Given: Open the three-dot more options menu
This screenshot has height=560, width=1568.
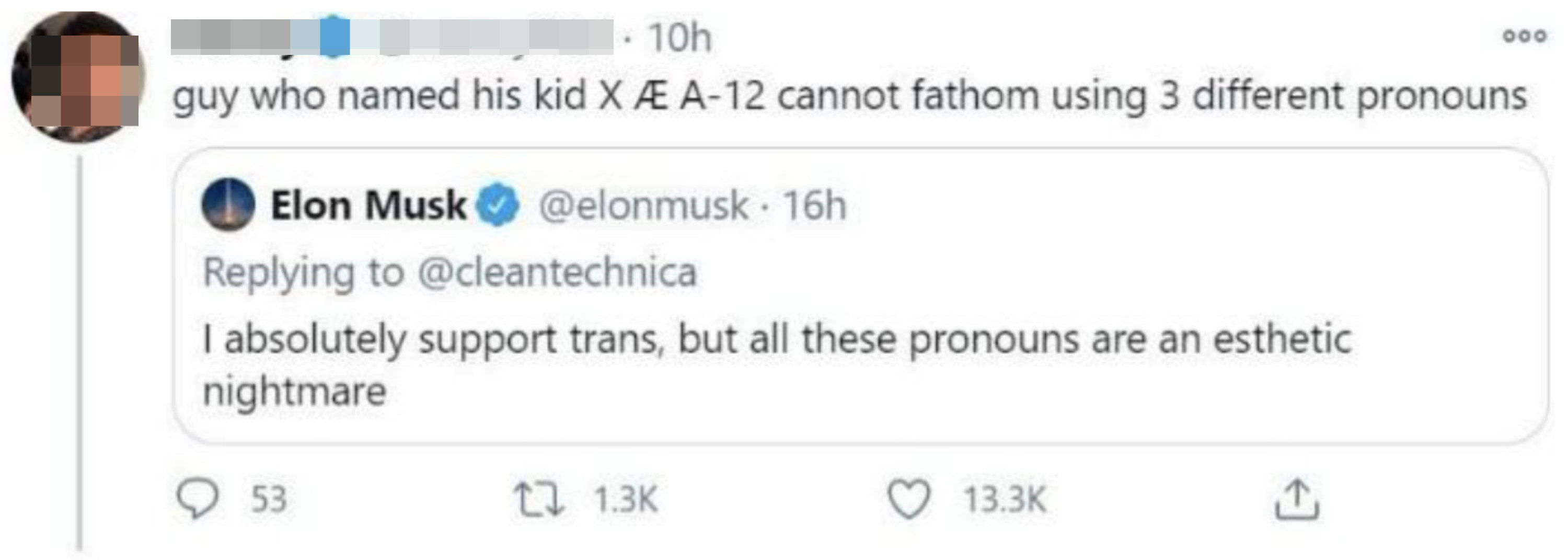Looking at the screenshot, I should coord(1524,36).
